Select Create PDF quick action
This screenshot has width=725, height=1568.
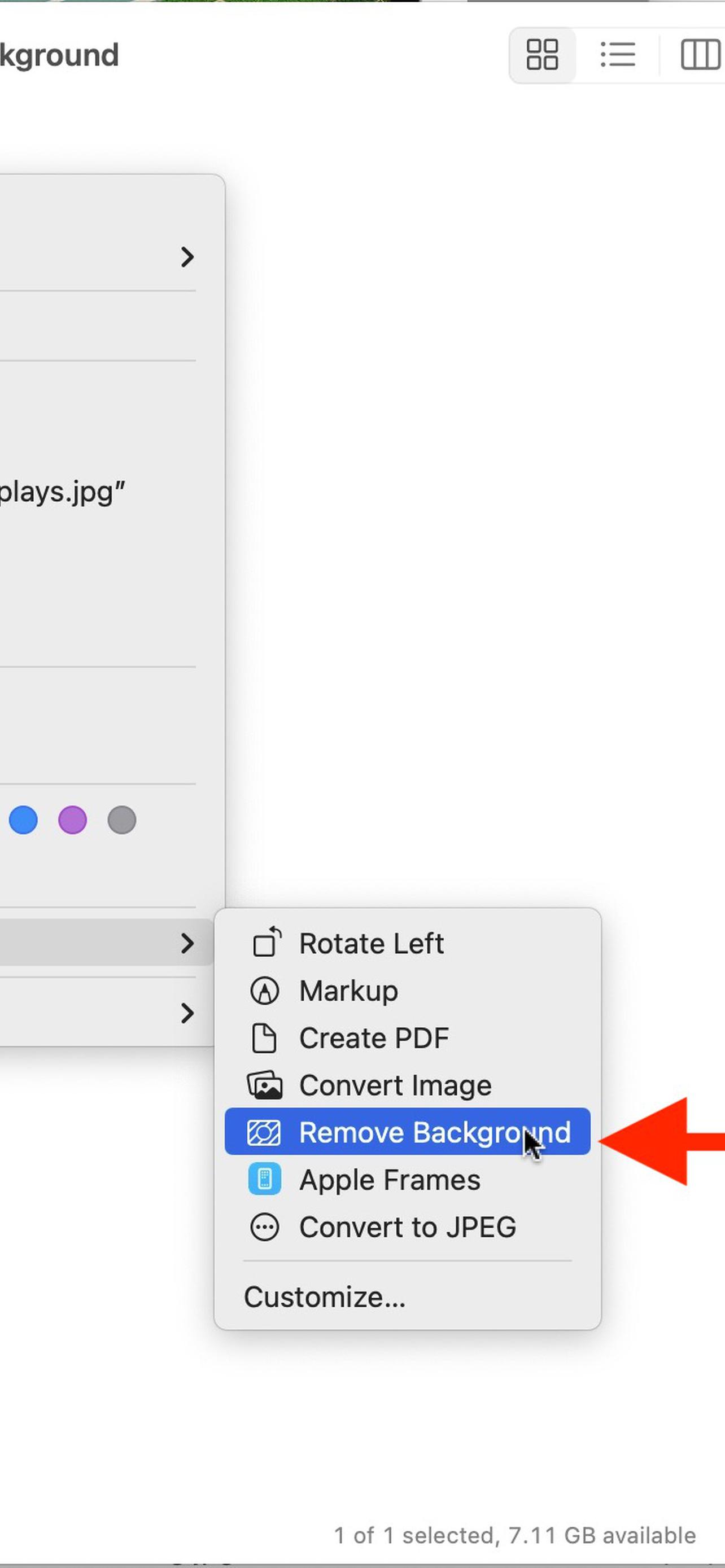[x=407, y=1038]
